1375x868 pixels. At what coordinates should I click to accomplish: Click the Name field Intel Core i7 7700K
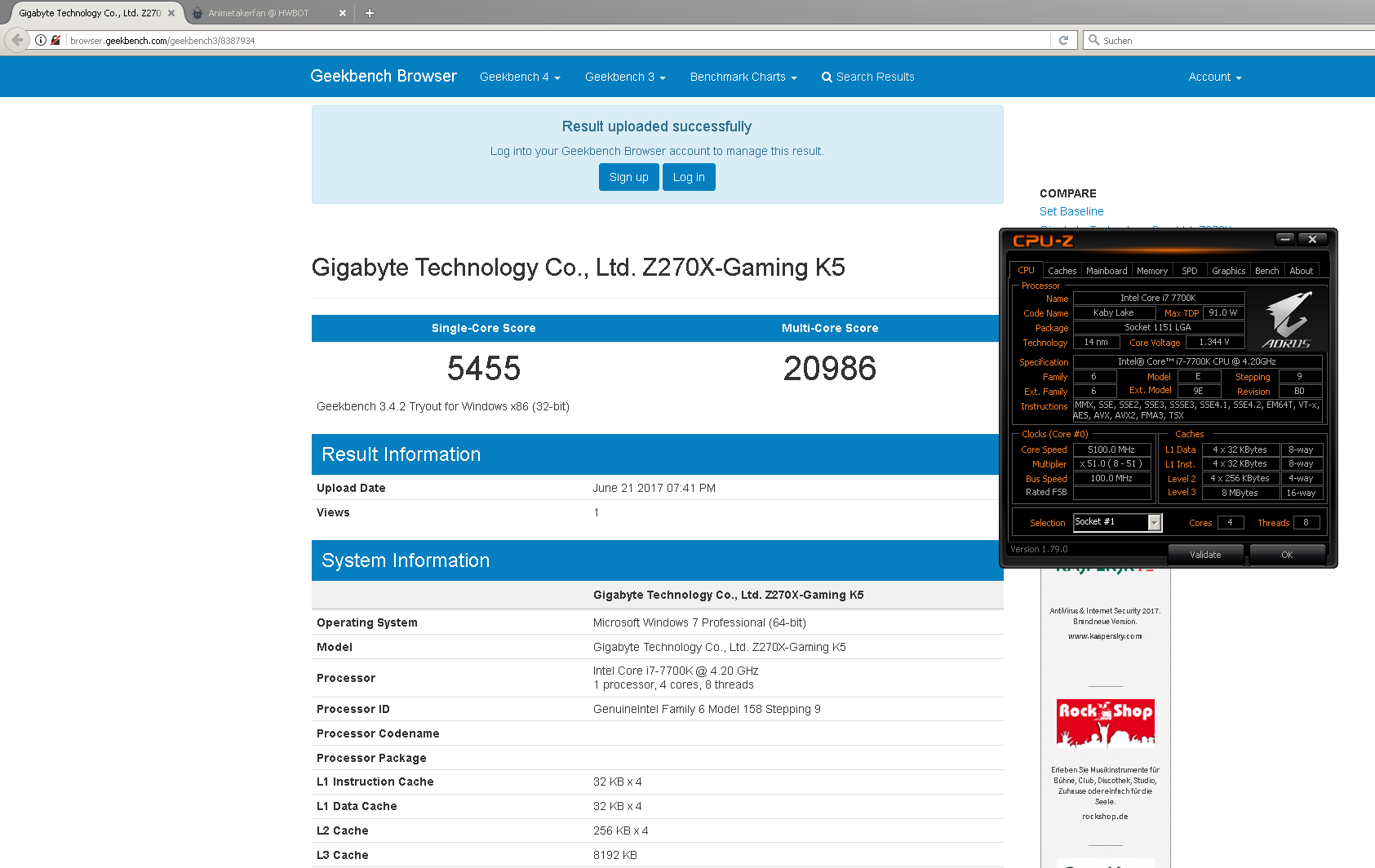pos(1158,298)
